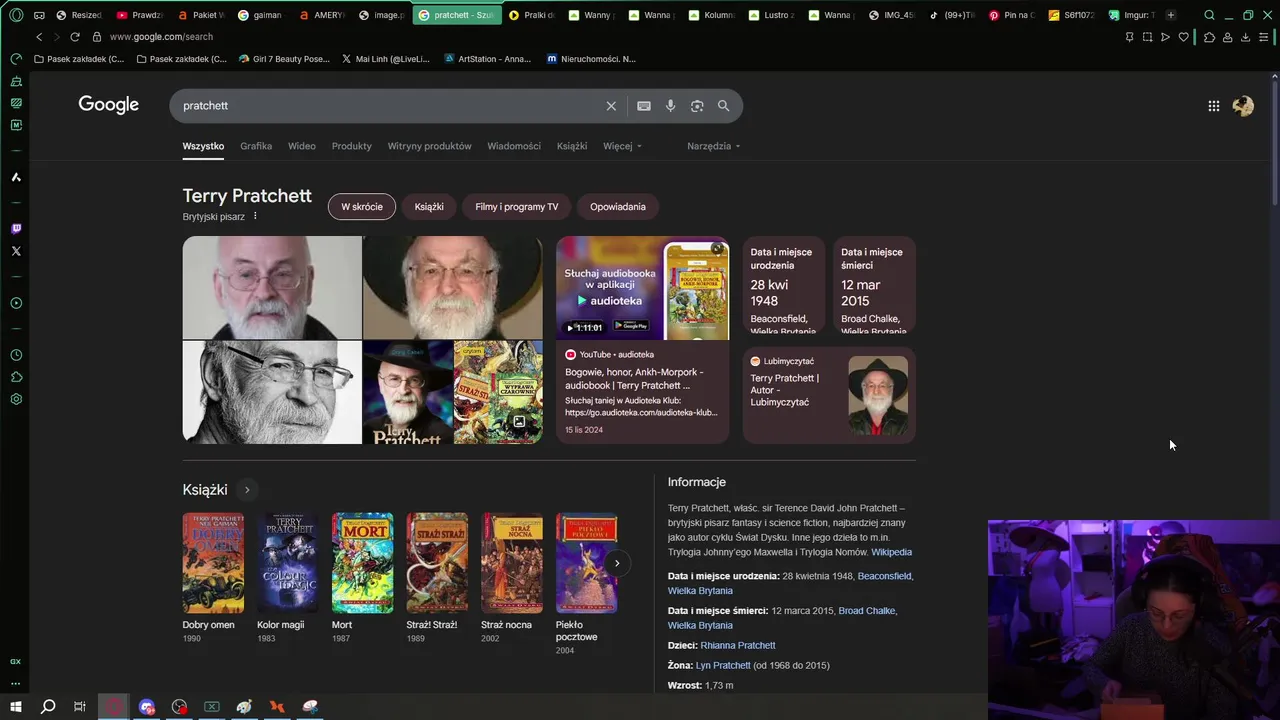Viewport: 1280px width, 720px height.
Task: Open GX Corner in the sidebar
Action: point(16,661)
